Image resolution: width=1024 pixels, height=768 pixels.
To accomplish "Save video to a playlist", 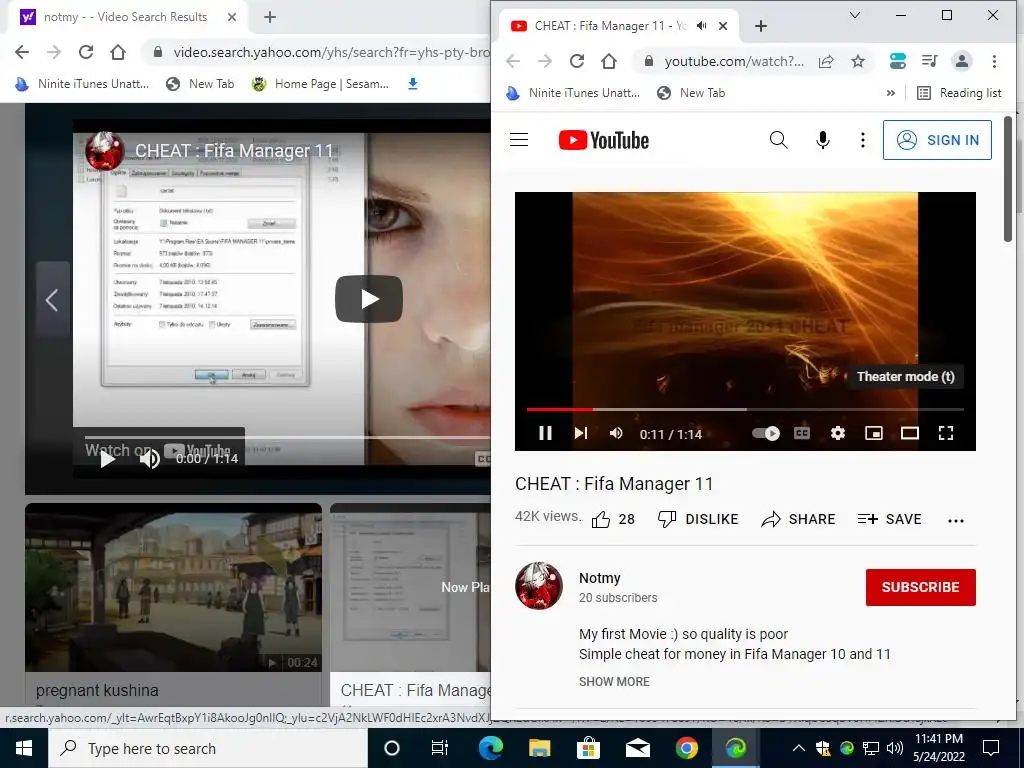I will (889, 519).
